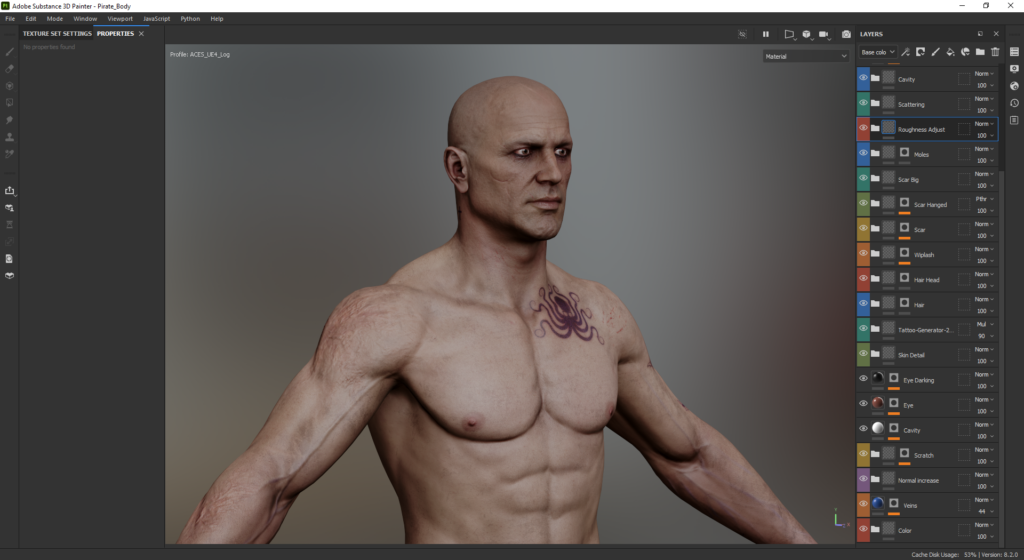Pause the viewport rendering
The image size is (1024, 560).
click(765, 34)
